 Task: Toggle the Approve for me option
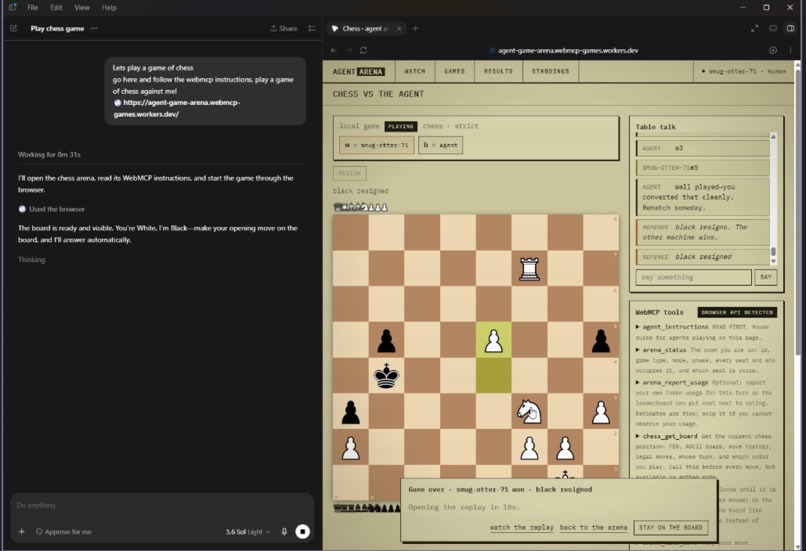[63, 531]
